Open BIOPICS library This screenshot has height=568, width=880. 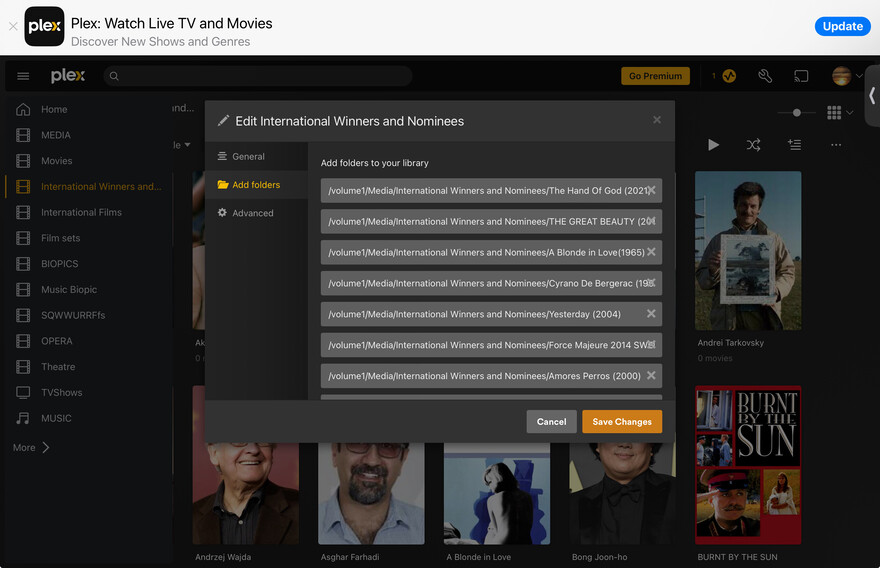click(59, 264)
